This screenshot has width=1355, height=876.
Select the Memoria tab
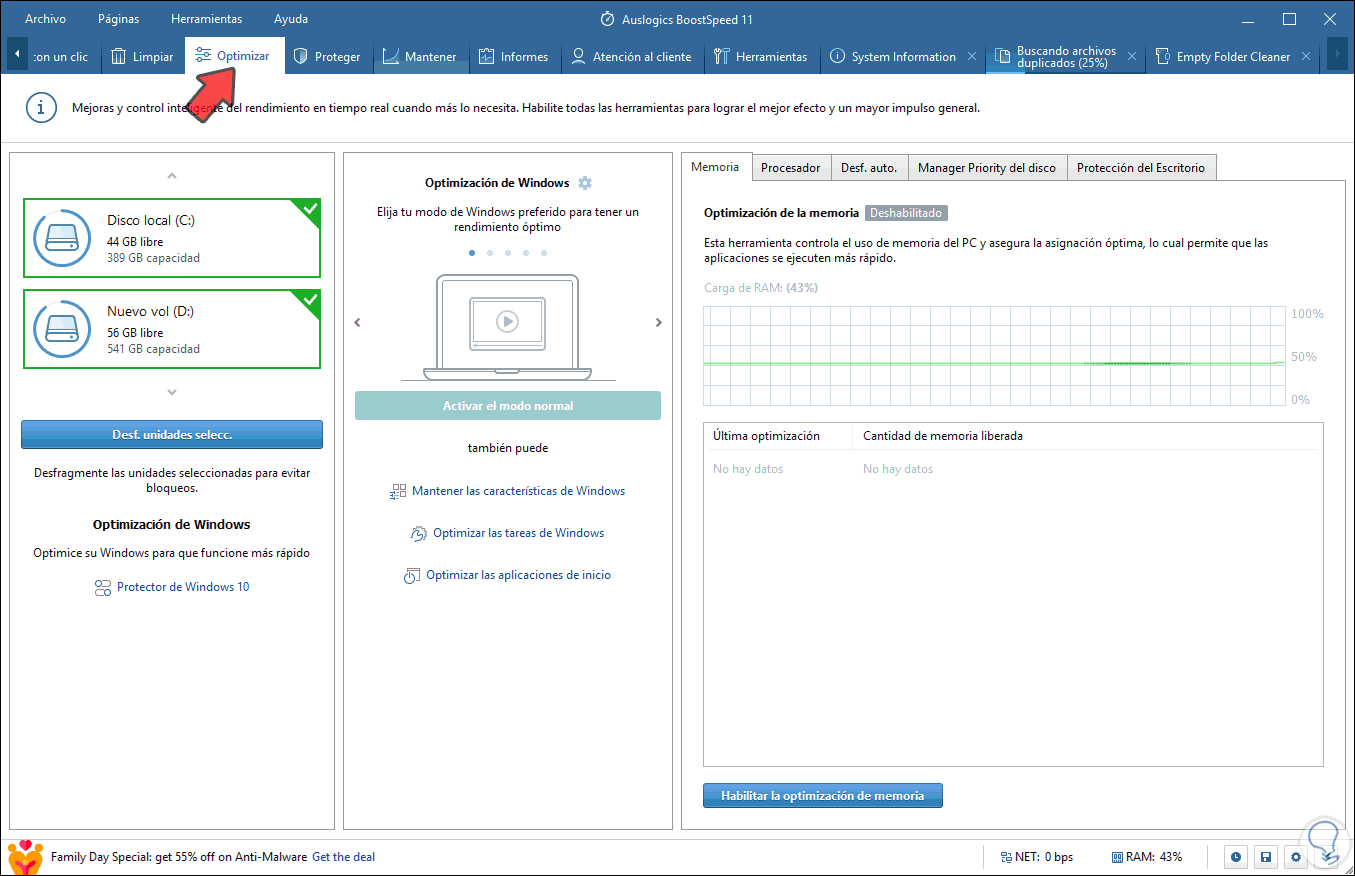click(x=715, y=167)
